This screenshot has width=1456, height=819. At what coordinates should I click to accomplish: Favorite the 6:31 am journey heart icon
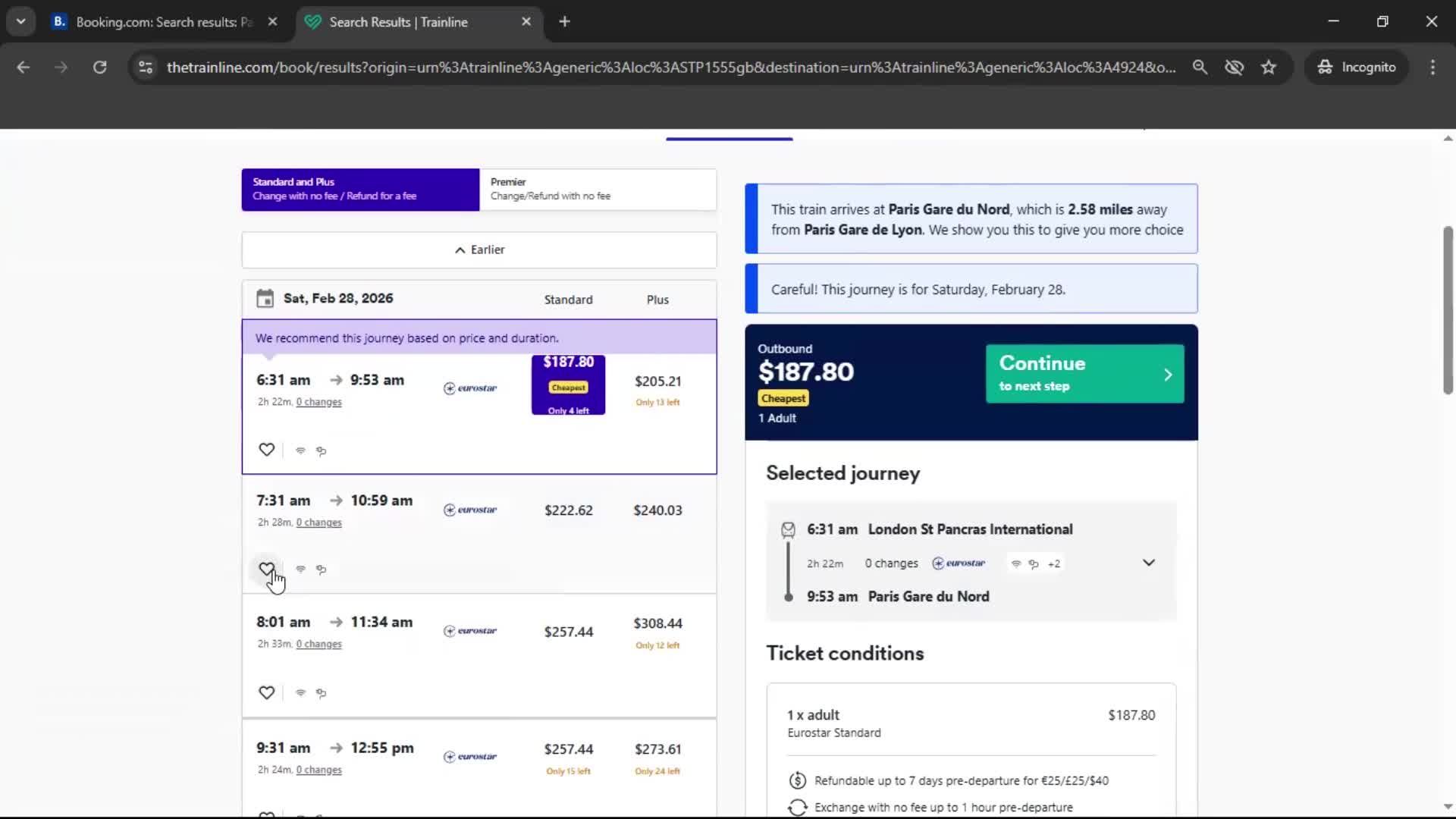pyautogui.click(x=266, y=450)
